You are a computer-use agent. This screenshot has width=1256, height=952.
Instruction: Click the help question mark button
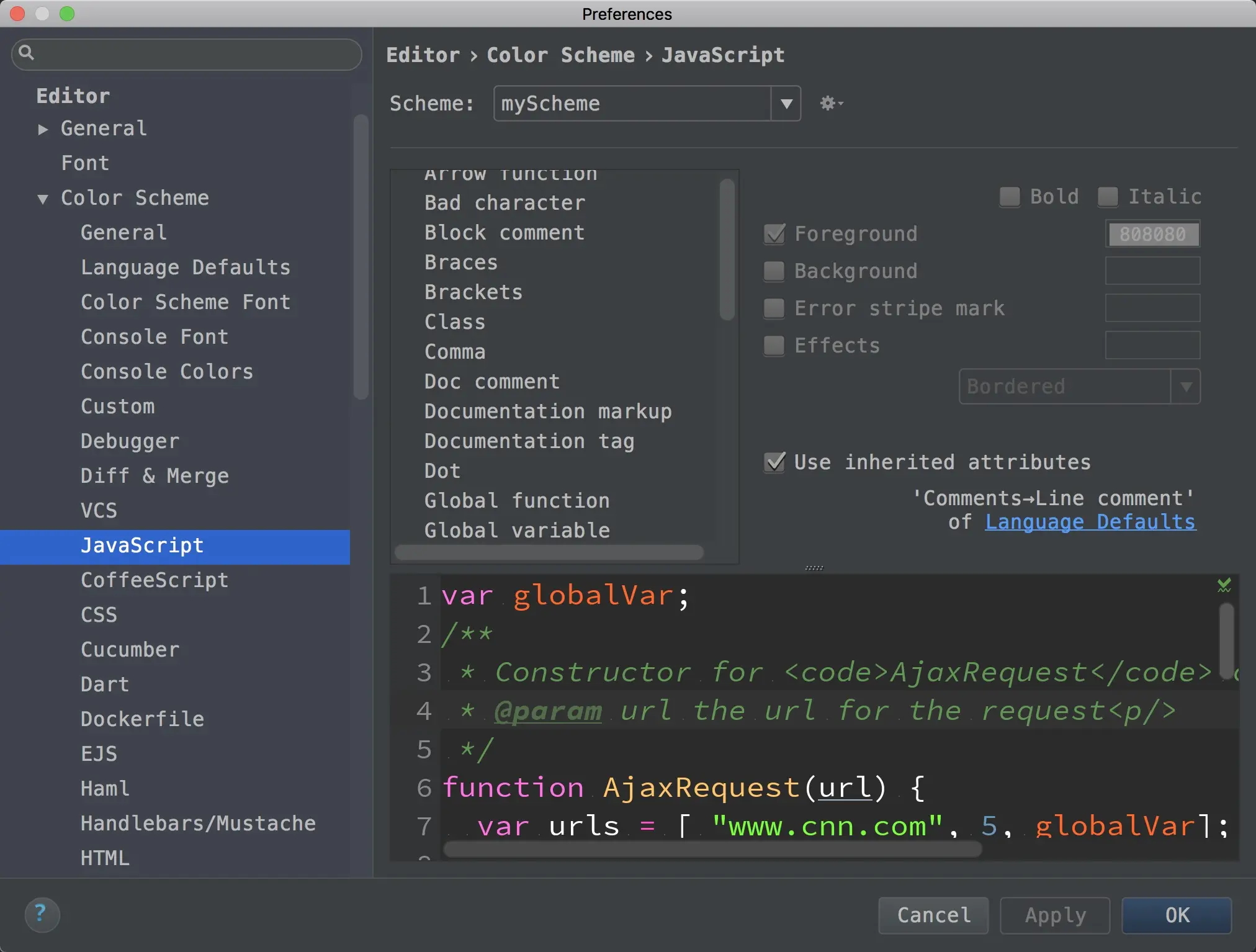coord(42,914)
